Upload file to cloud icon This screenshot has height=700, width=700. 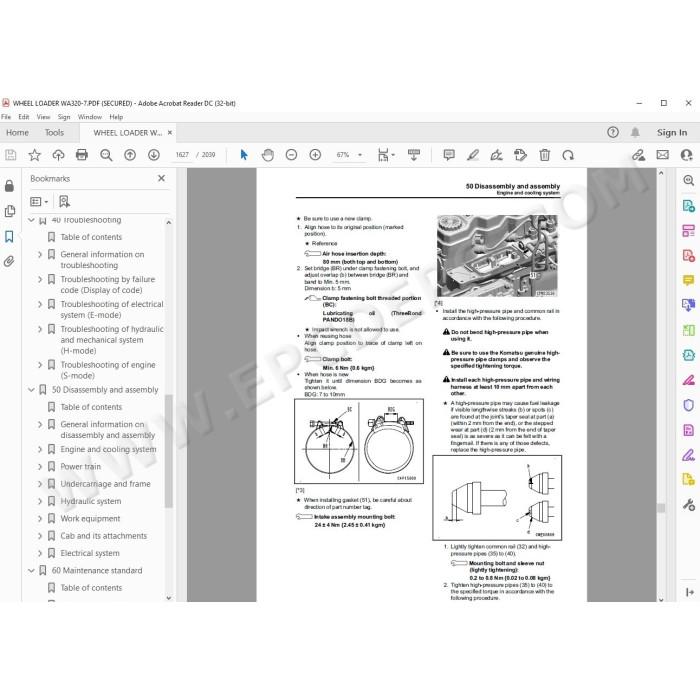tap(58, 155)
